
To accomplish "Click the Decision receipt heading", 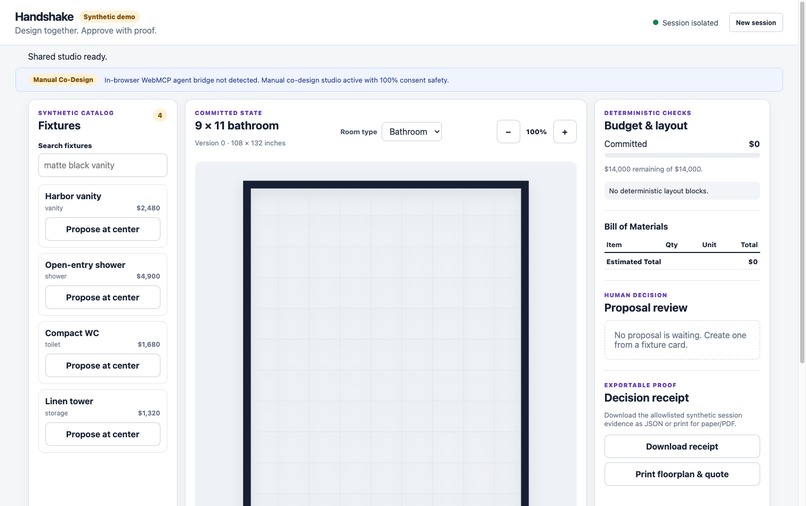I will [x=646, y=398].
